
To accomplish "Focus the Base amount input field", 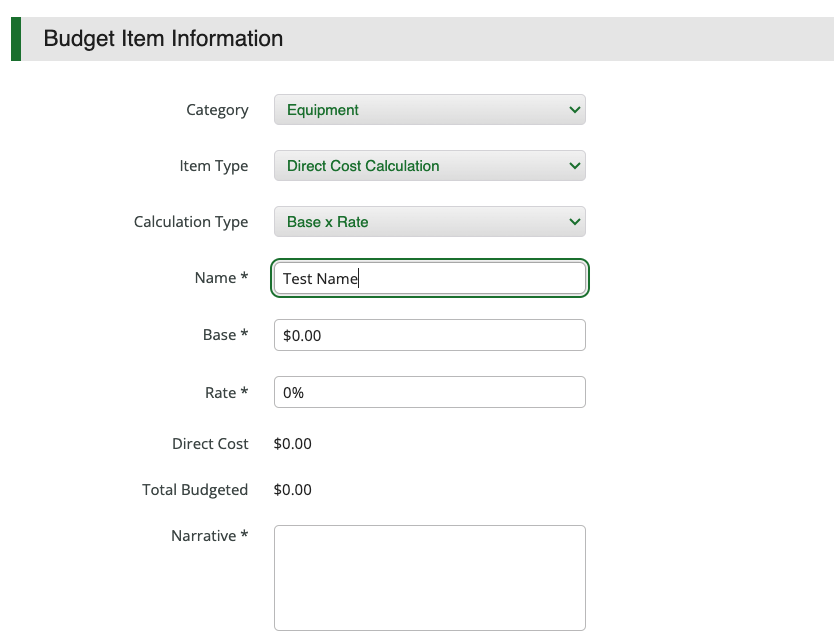I will tap(429, 336).
